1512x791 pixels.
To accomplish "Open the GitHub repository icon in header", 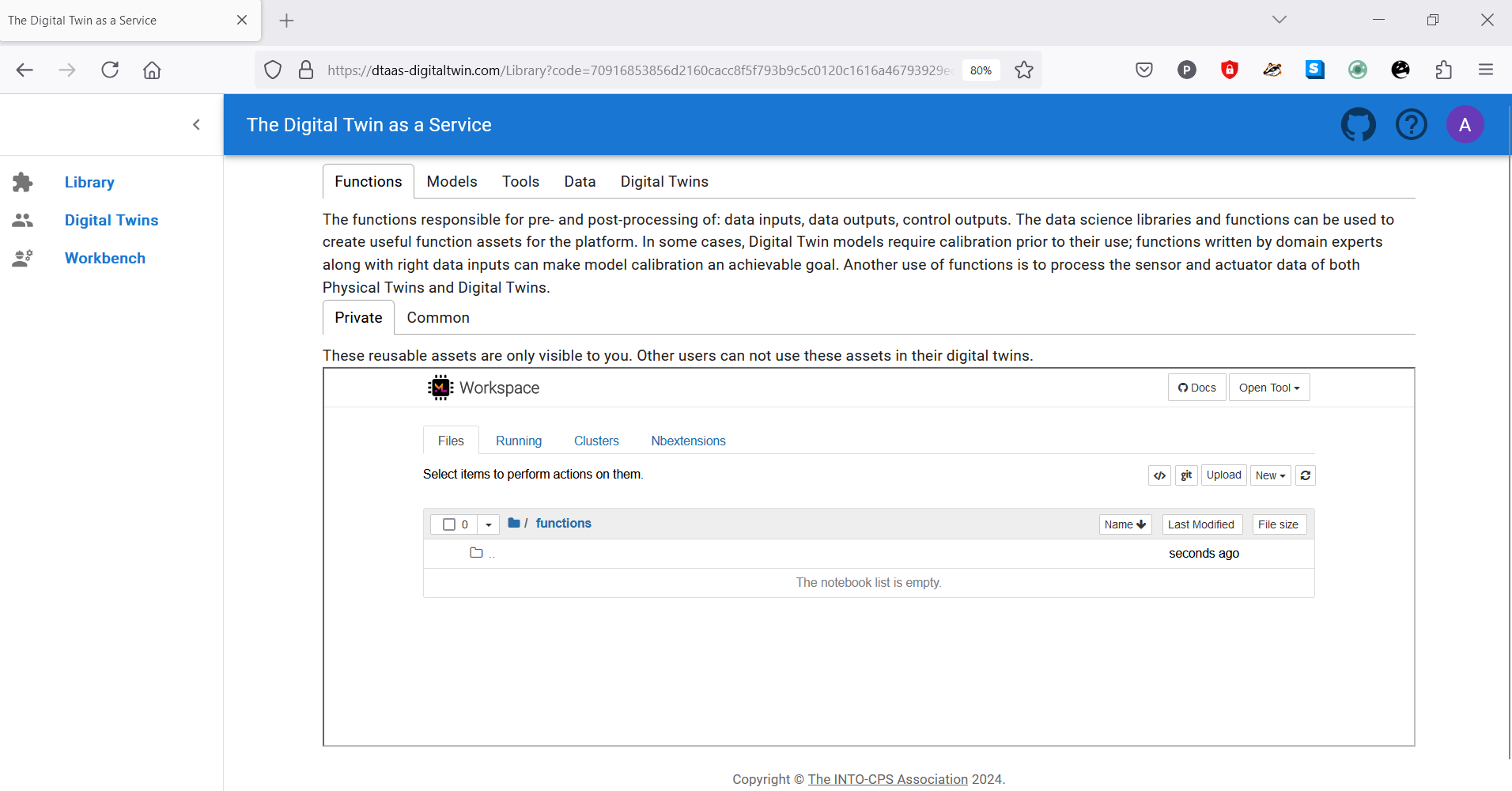I will click(1358, 125).
